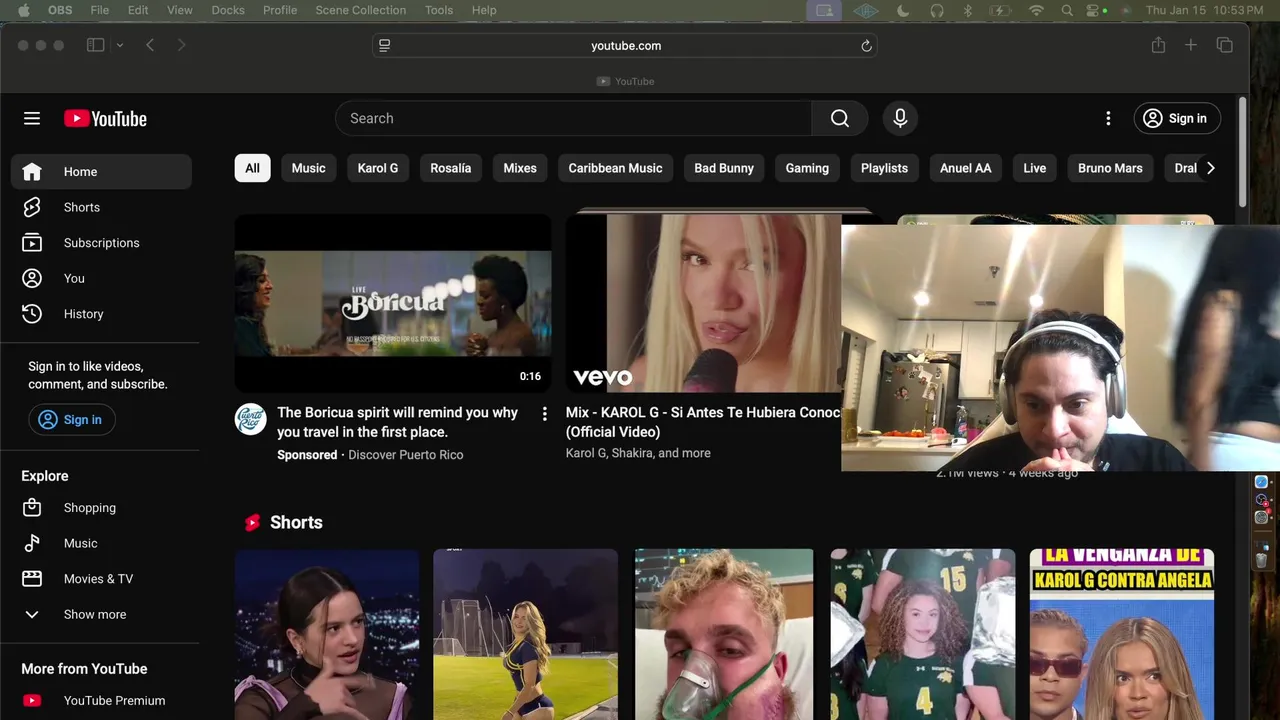1280x720 pixels.
Task: Open options menu for Boricua ad
Action: [544, 414]
